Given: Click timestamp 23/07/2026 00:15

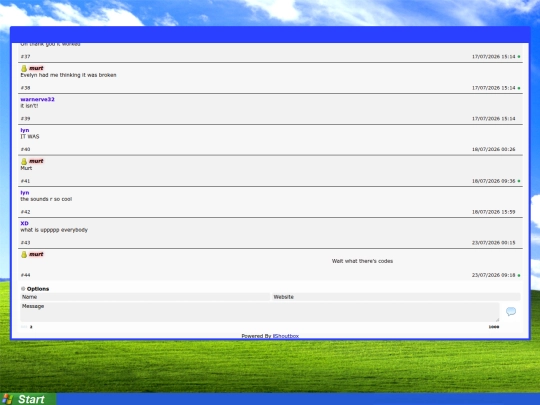Looking at the screenshot, I should click(x=494, y=243).
